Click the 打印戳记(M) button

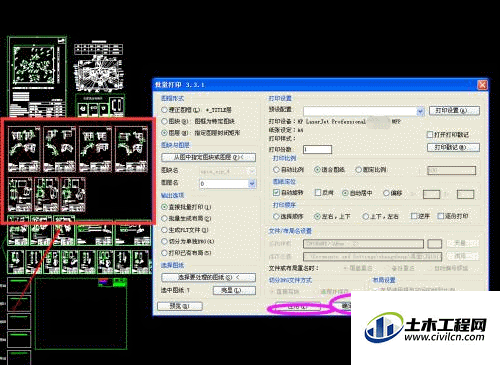pos(454,147)
